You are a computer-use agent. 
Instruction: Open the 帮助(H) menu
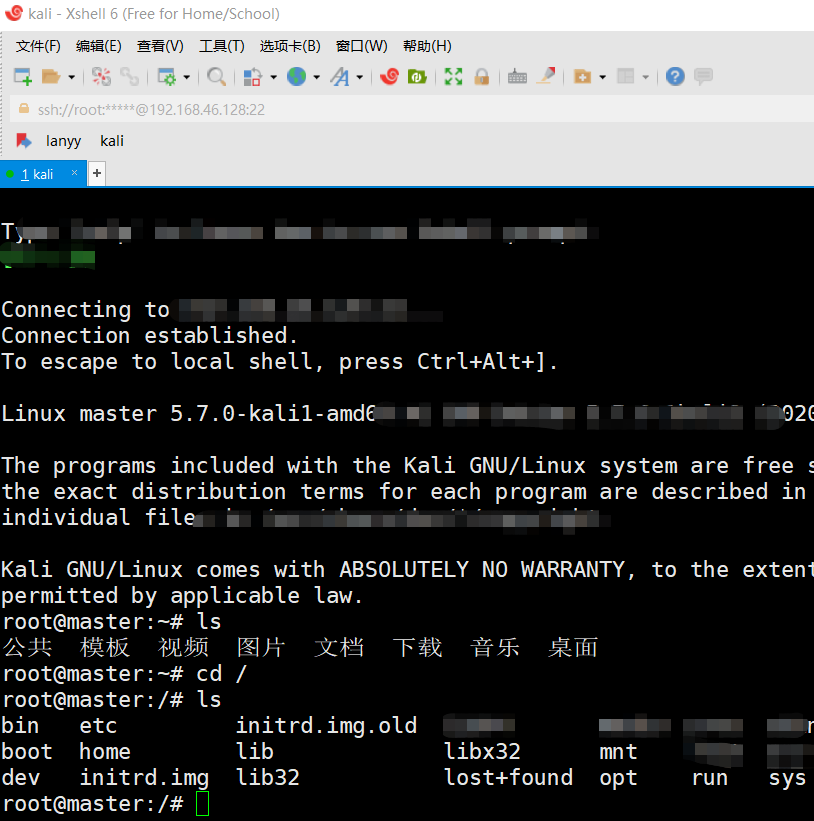click(x=427, y=46)
